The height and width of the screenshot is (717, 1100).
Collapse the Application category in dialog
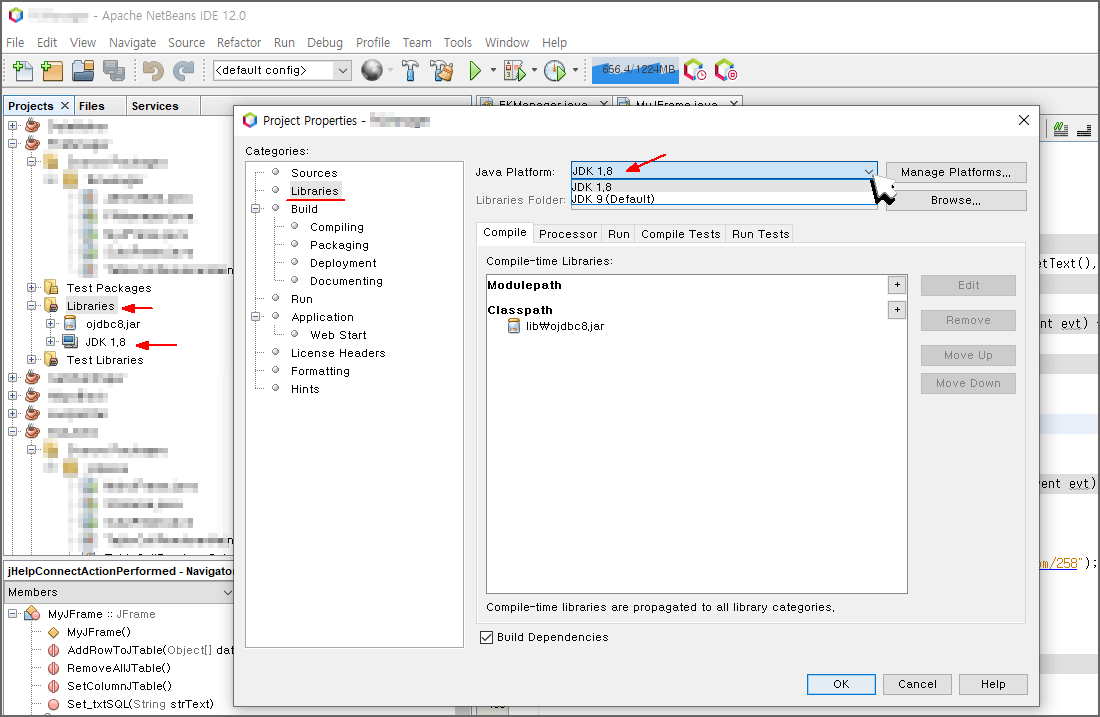click(x=256, y=316)
